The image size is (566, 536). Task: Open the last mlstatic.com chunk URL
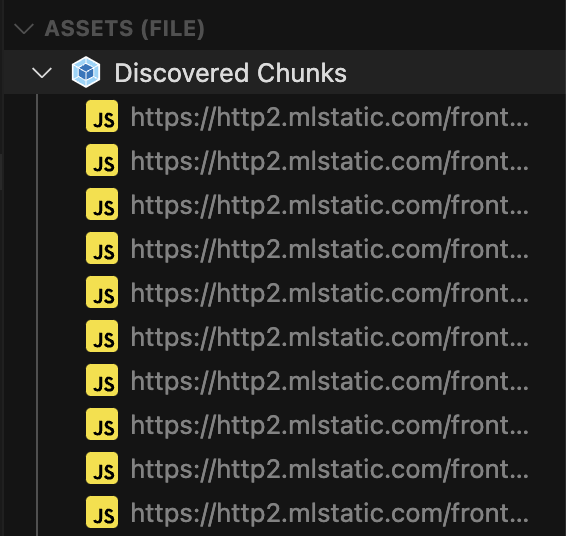click(330, 513)
